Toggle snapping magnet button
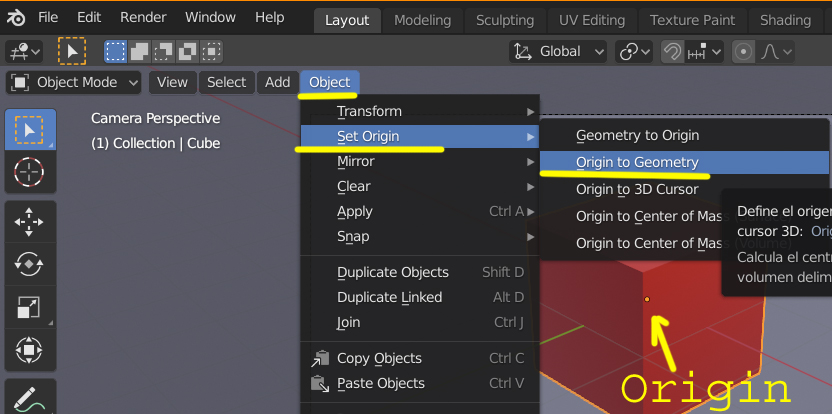This screenshot has height=414, width=832. (x=675, y=51)
